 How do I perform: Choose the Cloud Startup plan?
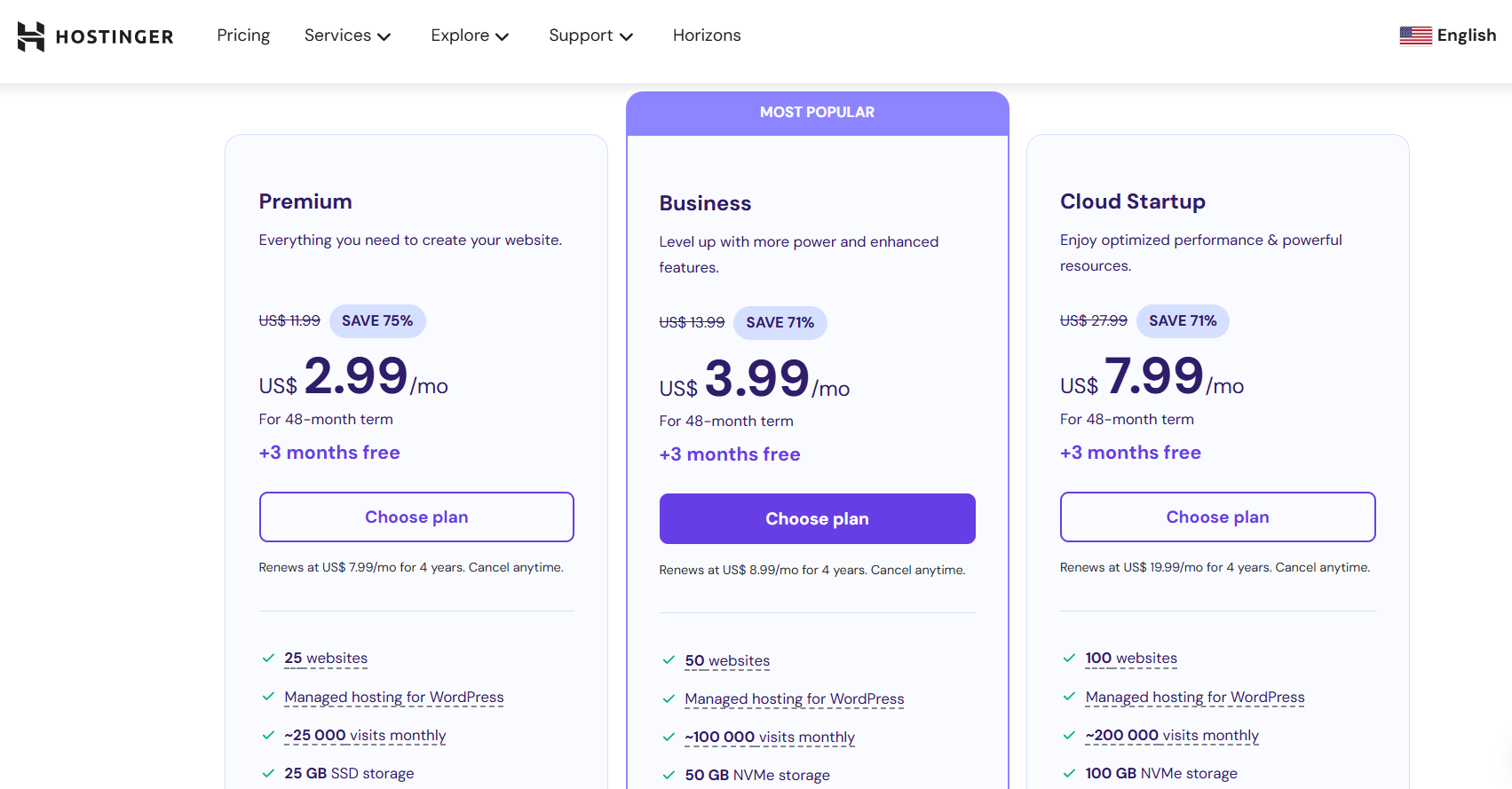[x=1217, y=517]
